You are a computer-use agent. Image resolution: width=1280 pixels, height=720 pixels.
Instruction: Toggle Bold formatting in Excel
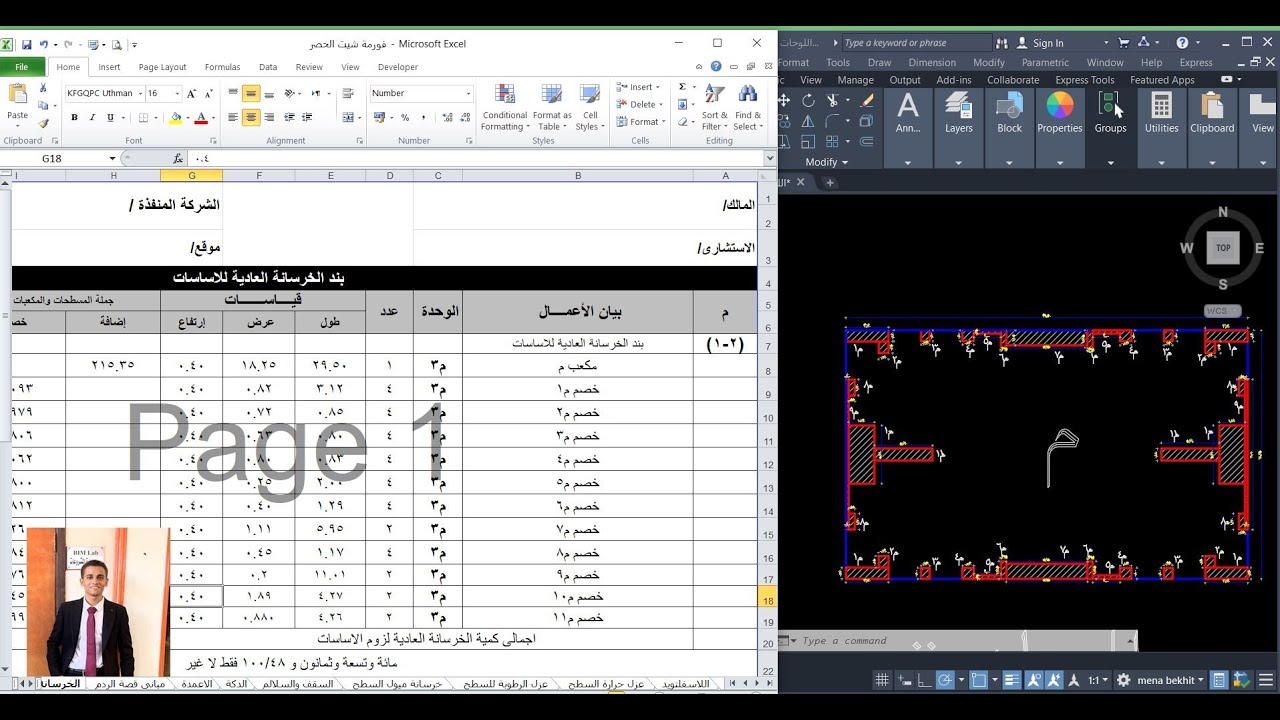74,117
